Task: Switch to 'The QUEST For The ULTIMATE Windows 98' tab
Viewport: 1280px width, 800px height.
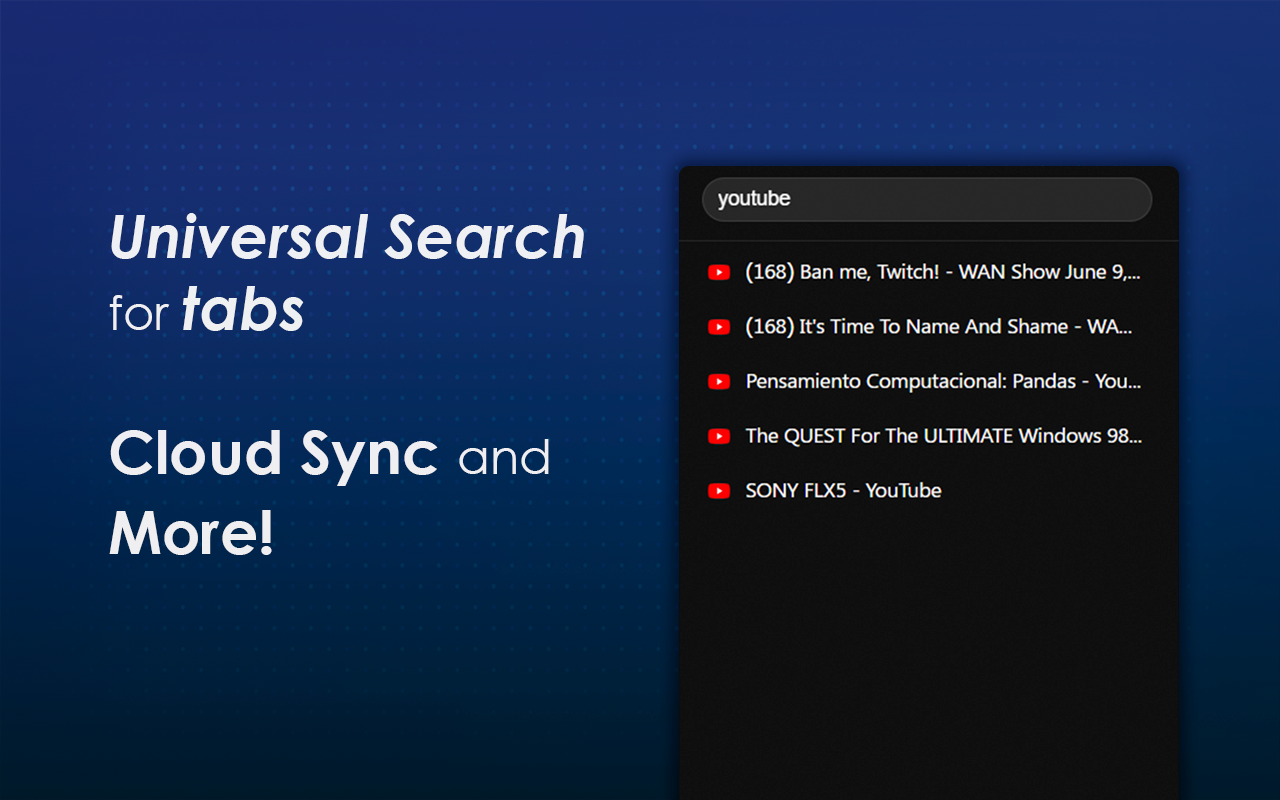Action: coord(942,436)
